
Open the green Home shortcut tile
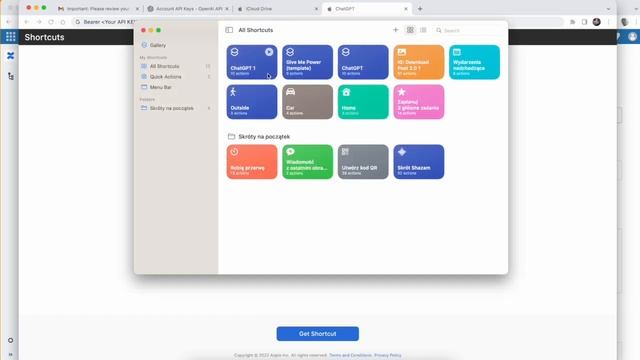[x=363, y=102]
